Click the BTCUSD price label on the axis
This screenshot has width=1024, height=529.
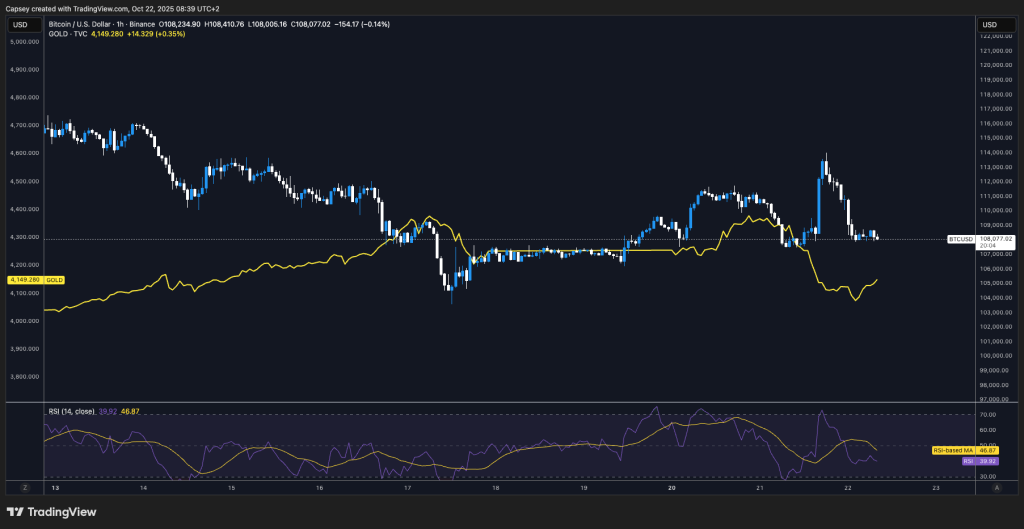(960, 240)
